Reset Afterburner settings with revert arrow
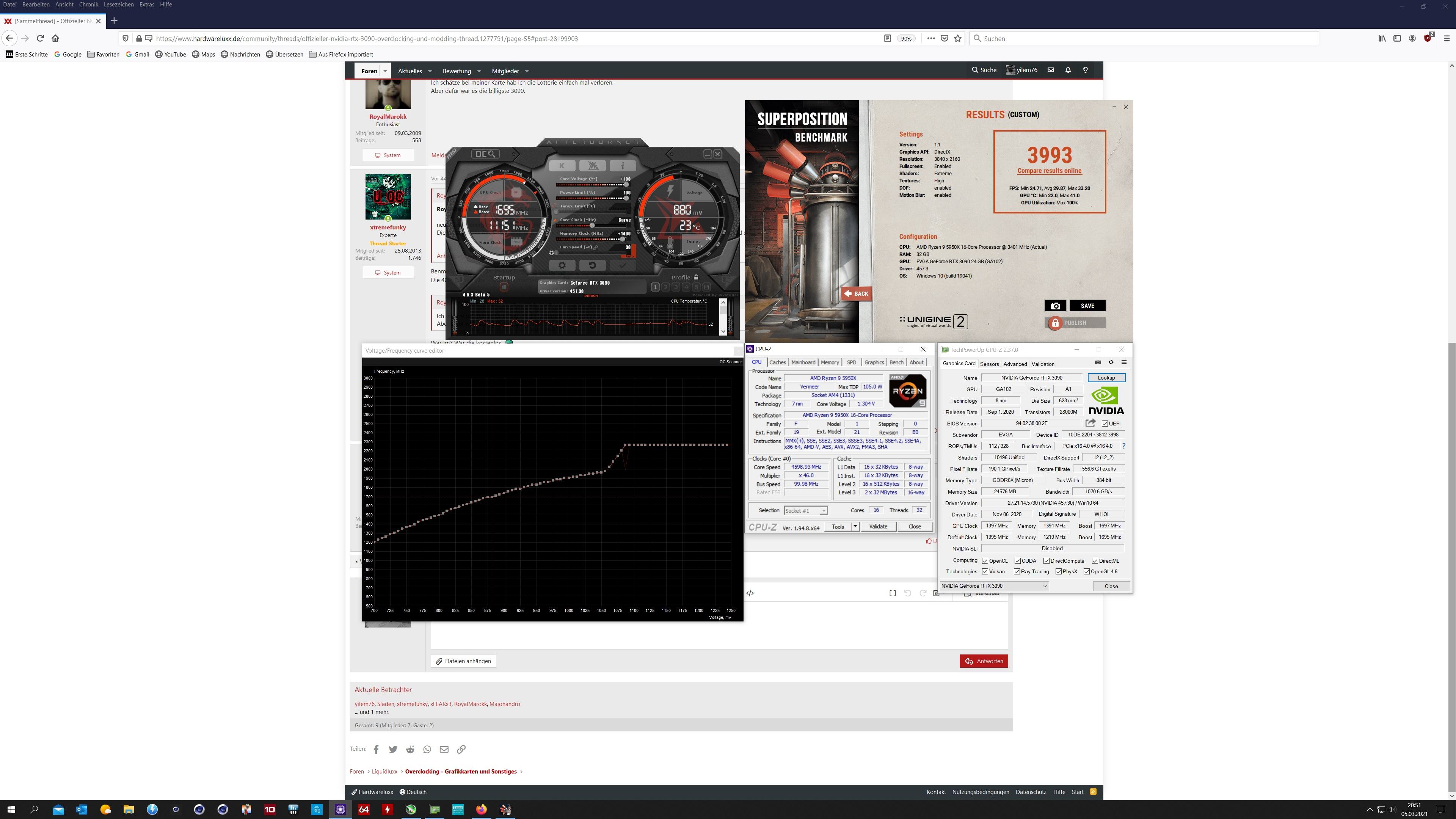The width and height of the screenshot is (1456, 819). pos(592,265)
